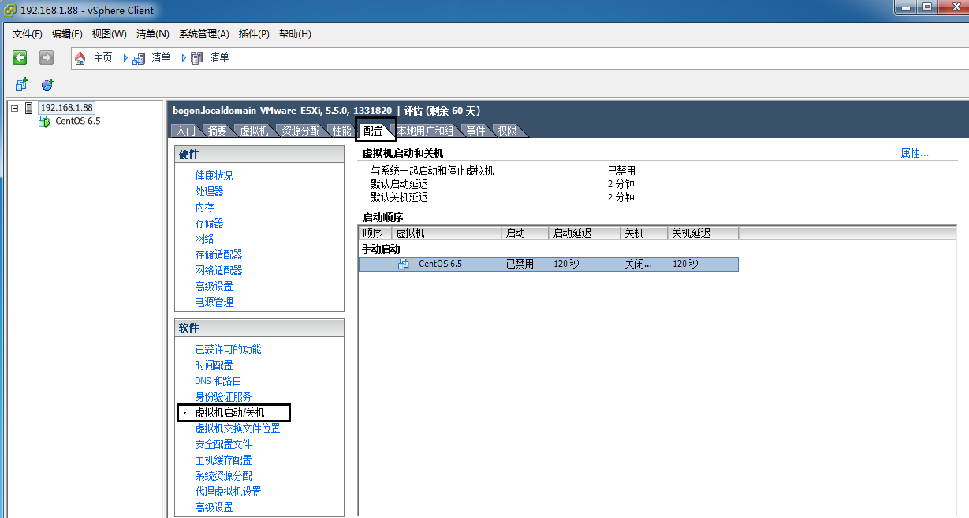The width and height of the screenshot is (969, 518).
Task: Open the 视图(W) menu
Action: [x=109, y=34]
